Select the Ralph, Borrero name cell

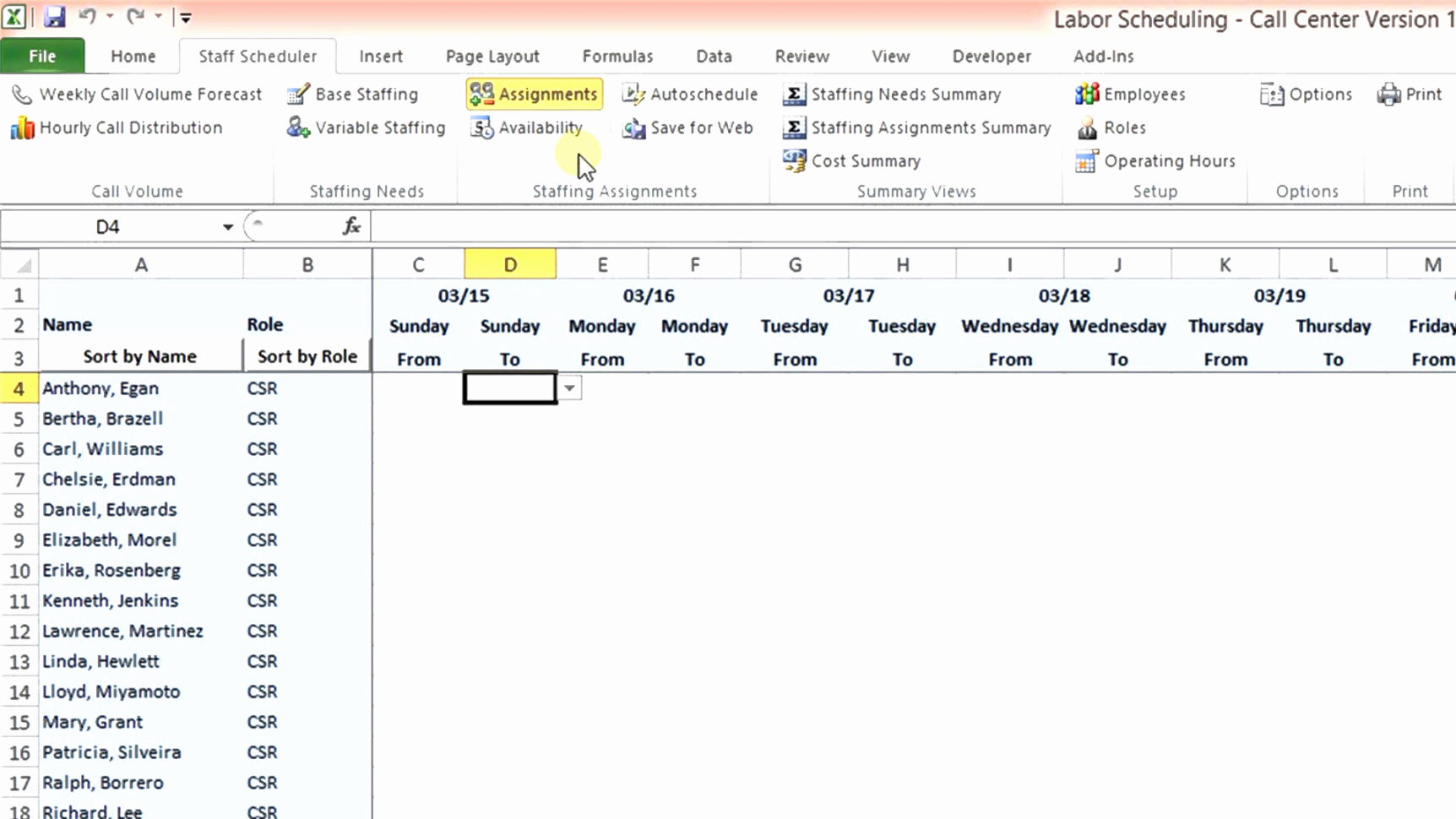coord(140,784)
